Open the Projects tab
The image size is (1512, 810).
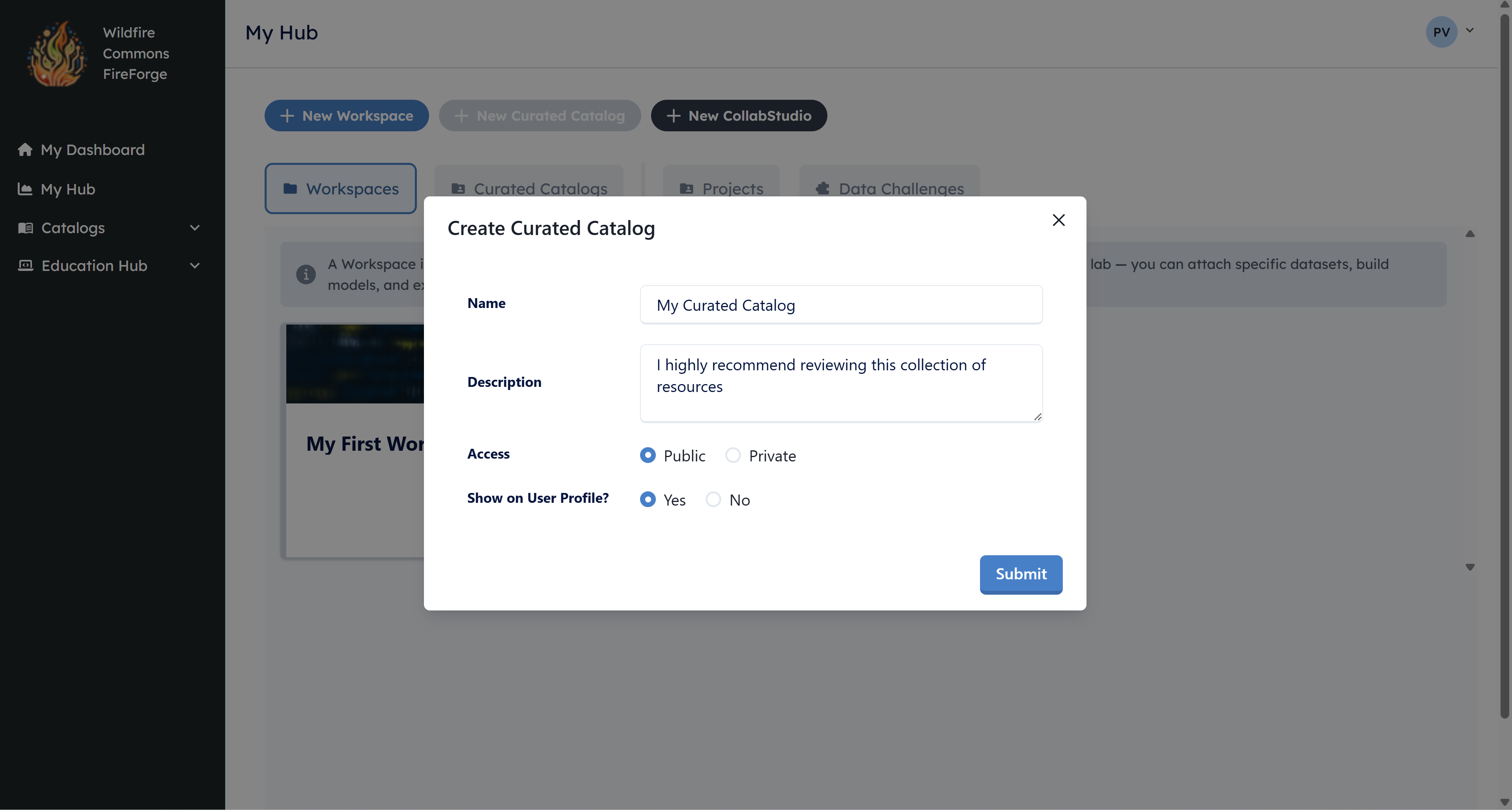point(721,189)
